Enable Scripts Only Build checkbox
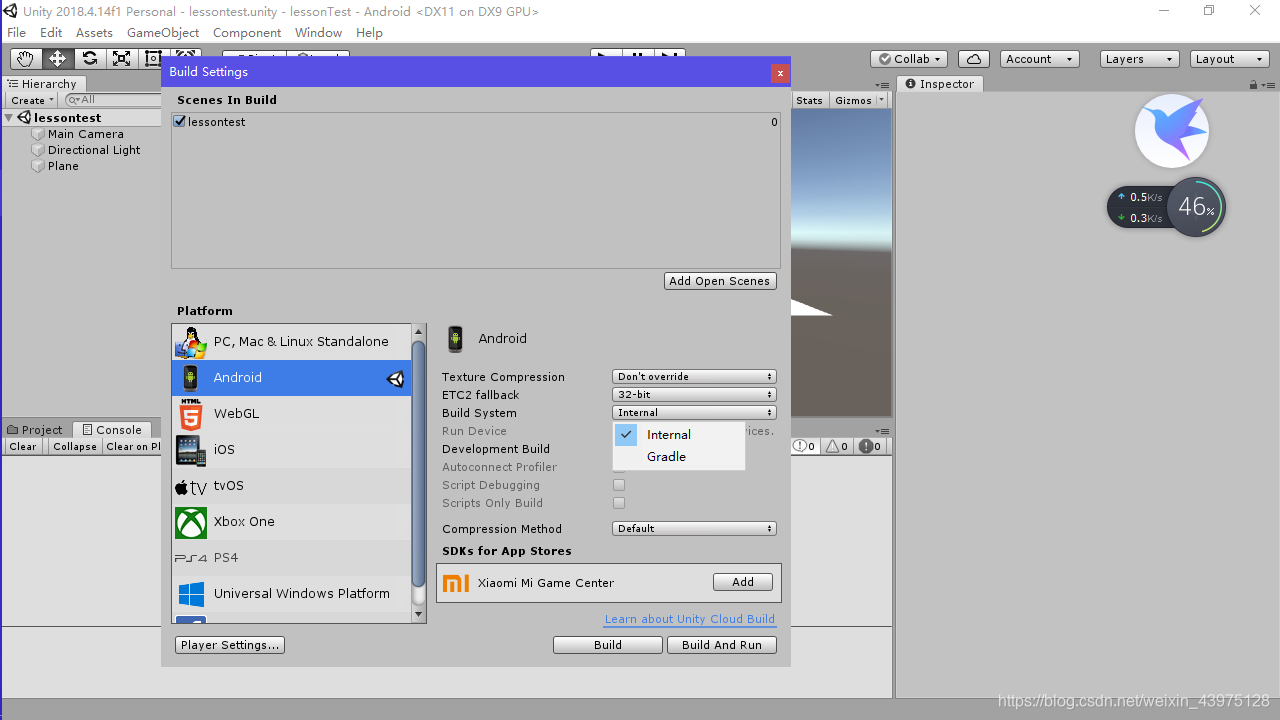This screenshot has height=720, width=1280. (619, 503)
